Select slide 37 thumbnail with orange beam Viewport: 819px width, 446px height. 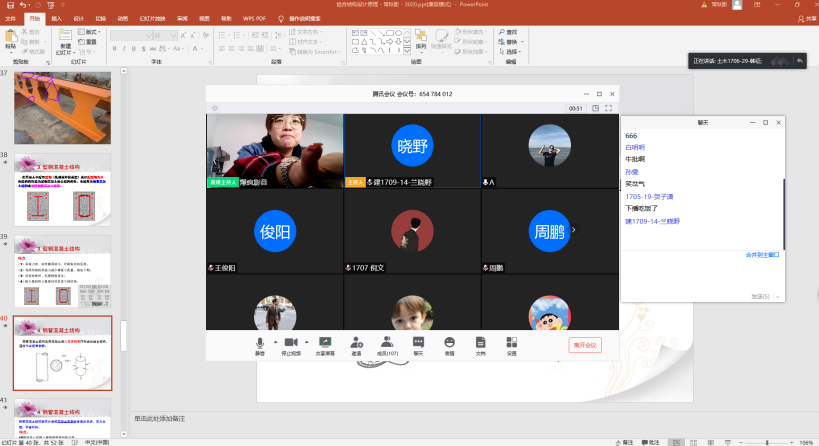[62, 108]
